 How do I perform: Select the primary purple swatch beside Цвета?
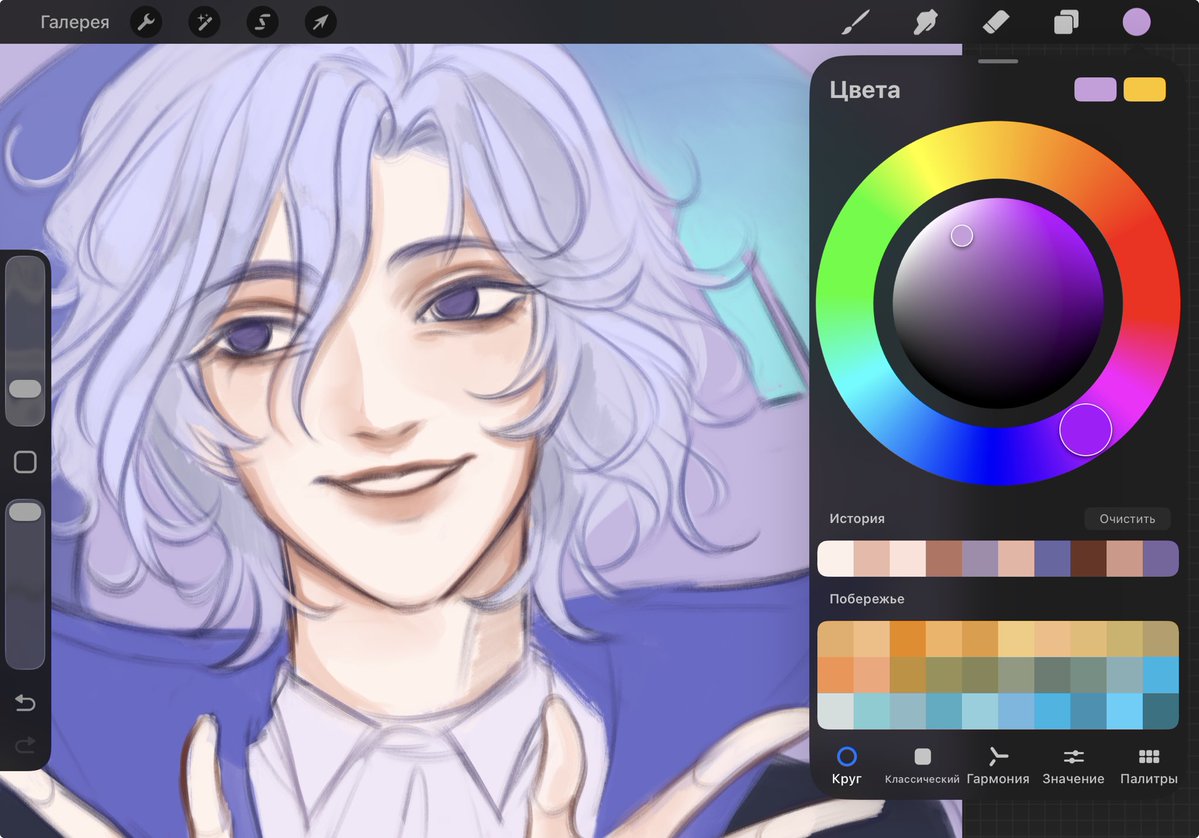1095,89
